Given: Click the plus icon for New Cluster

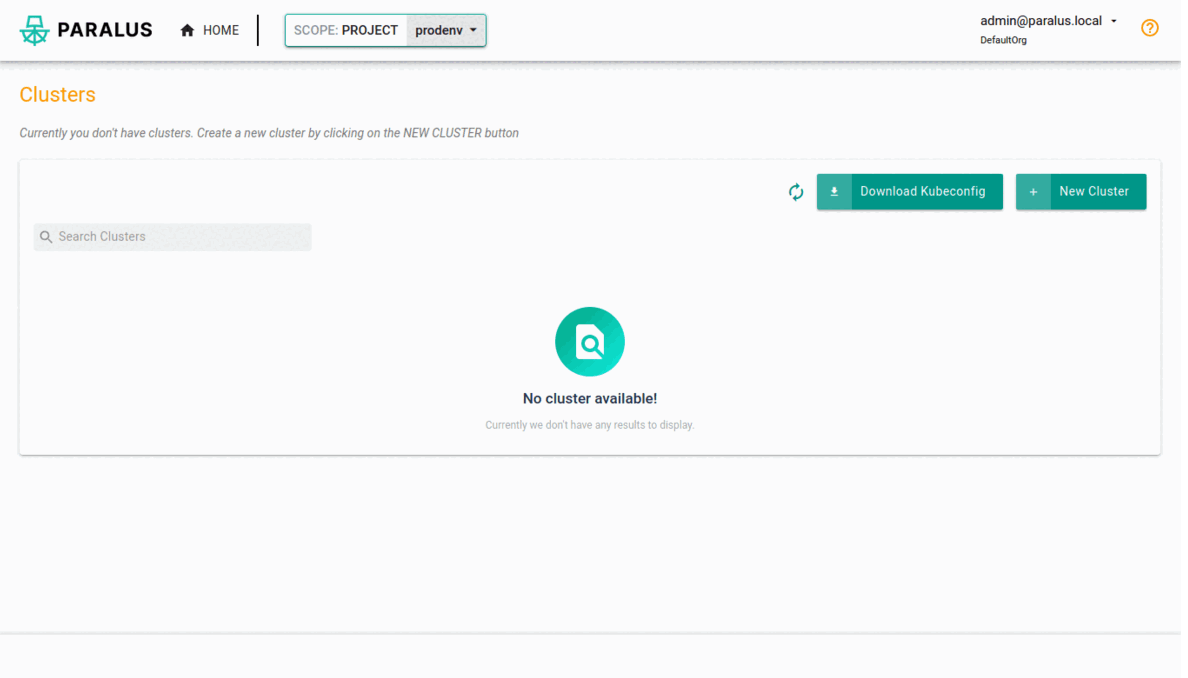Looking at the screenshot, I should tap(1033, 192).
